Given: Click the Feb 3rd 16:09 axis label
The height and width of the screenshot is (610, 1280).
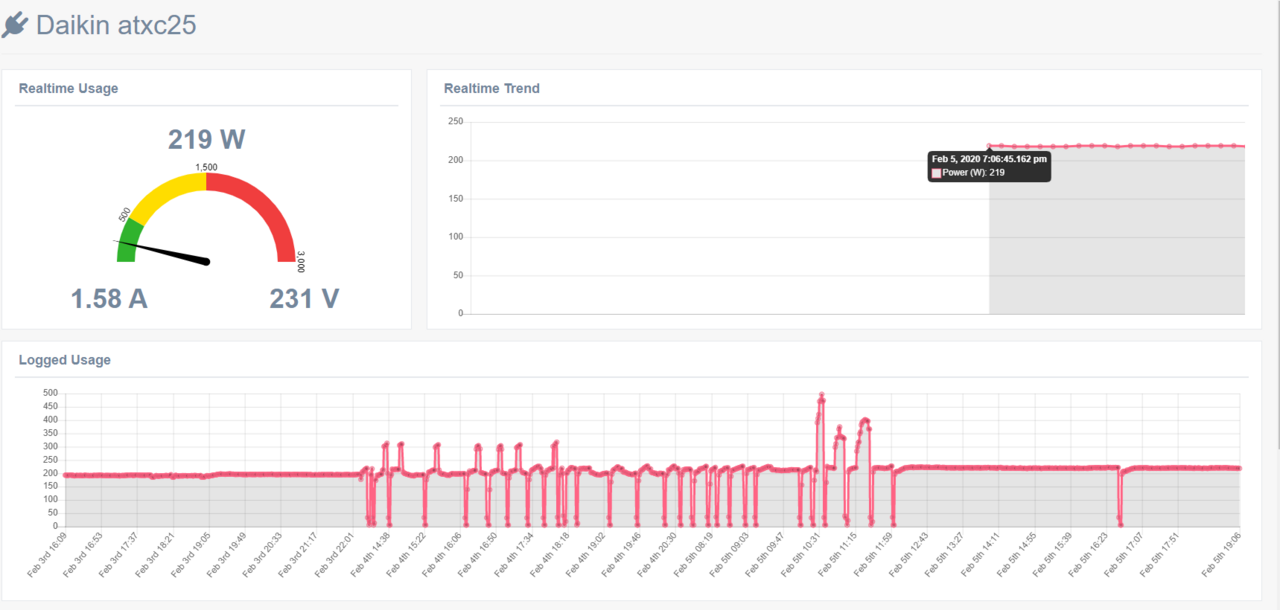Looking at the screenshot, I should 47,554.
